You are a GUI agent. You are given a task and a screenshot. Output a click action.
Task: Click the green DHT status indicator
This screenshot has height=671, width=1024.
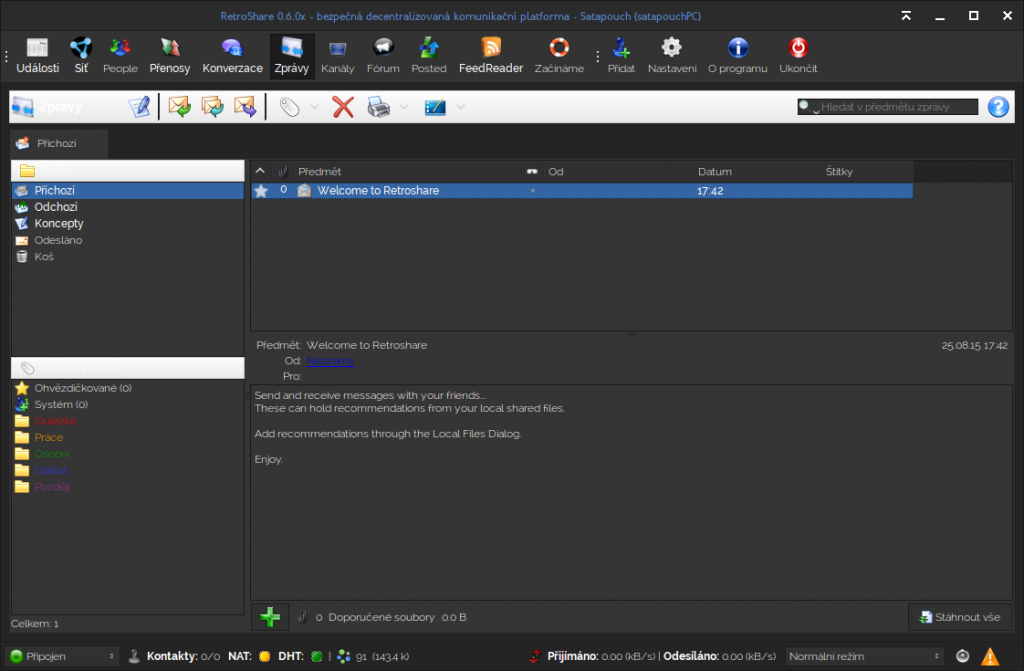[x=317, y=657]
